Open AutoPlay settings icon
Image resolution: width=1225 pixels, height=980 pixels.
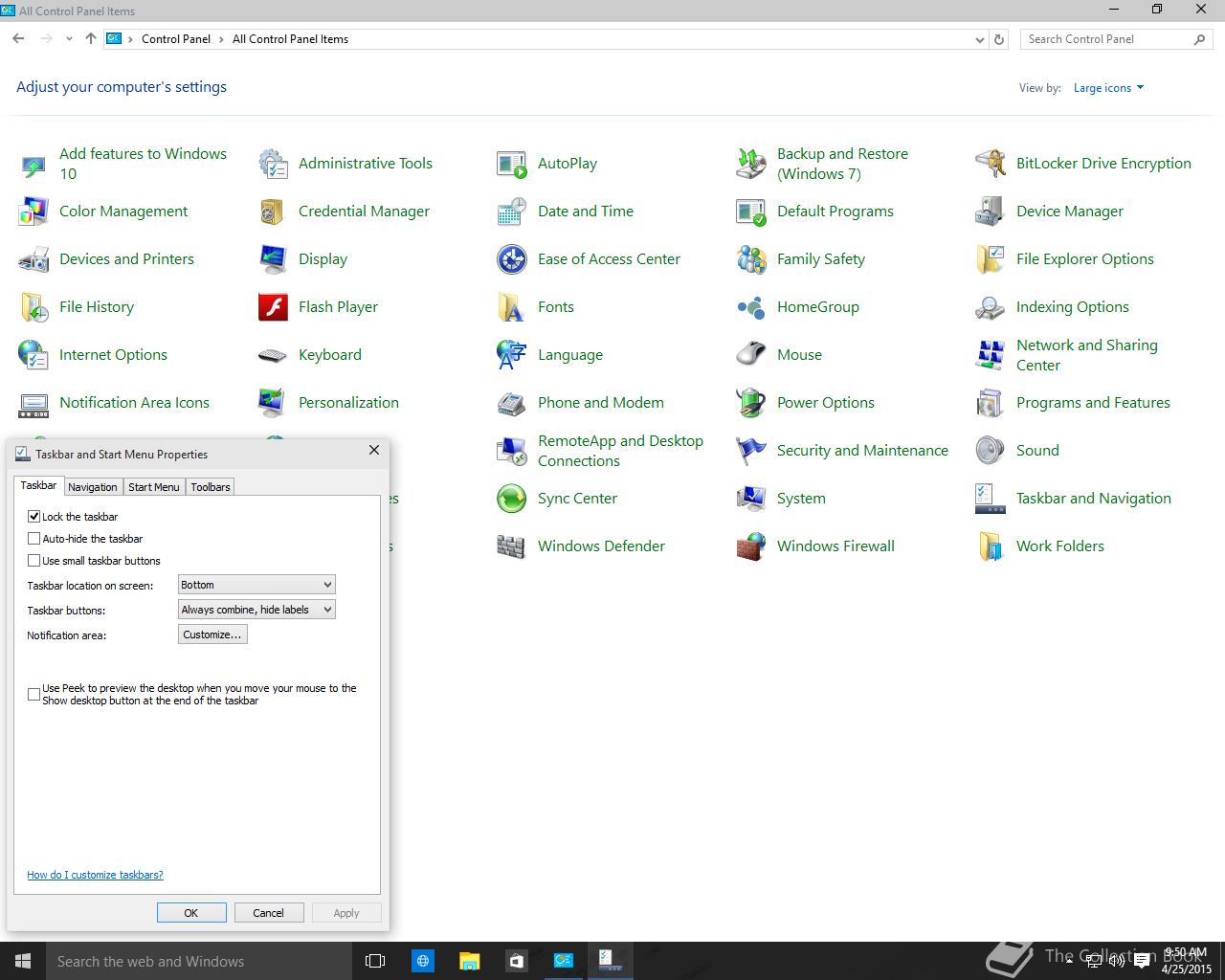512,164
